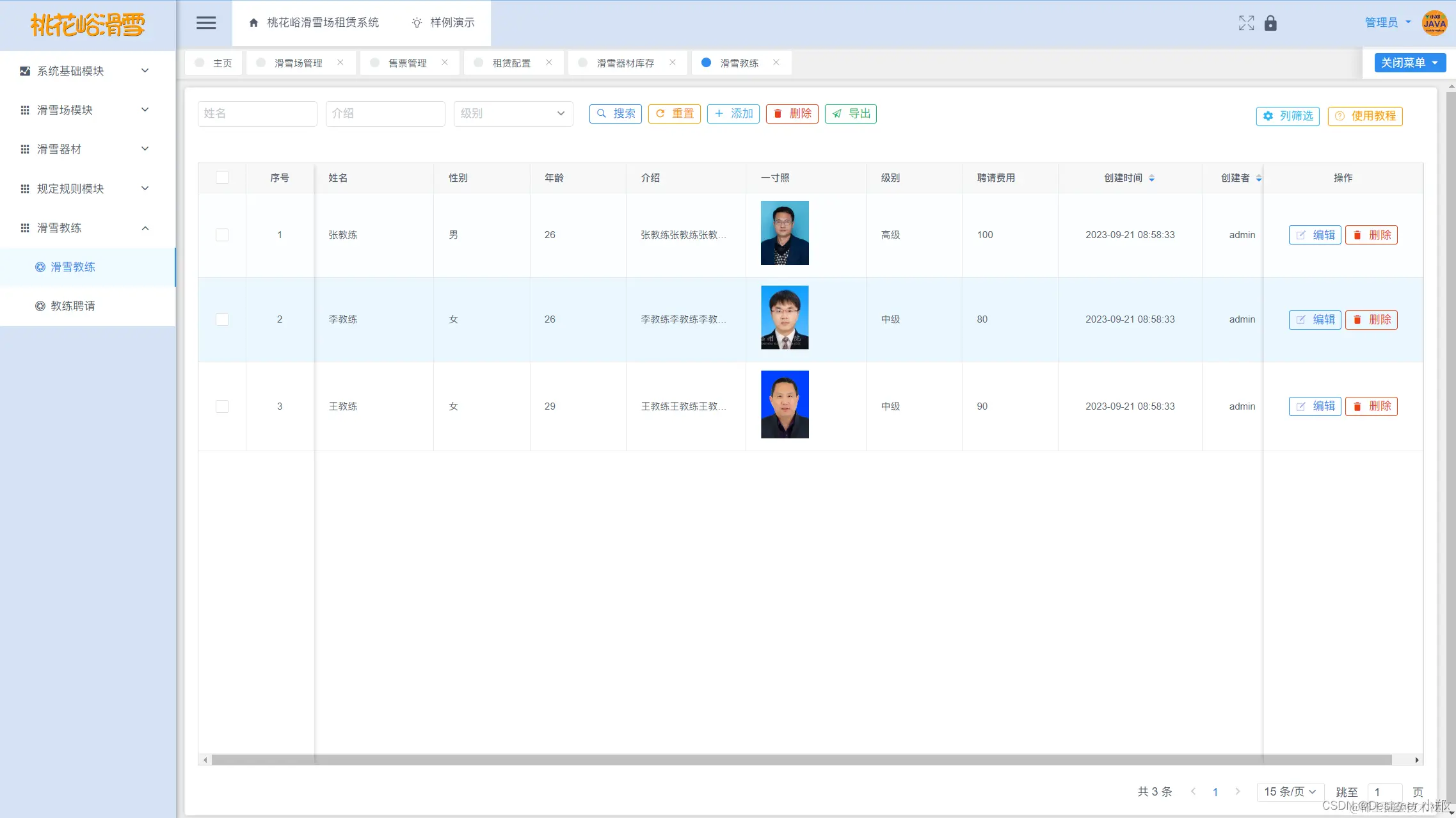Select the checkbox for 王教练 row
The width and height of the screenshot is (1456, 818).
(x=222, y=406)
